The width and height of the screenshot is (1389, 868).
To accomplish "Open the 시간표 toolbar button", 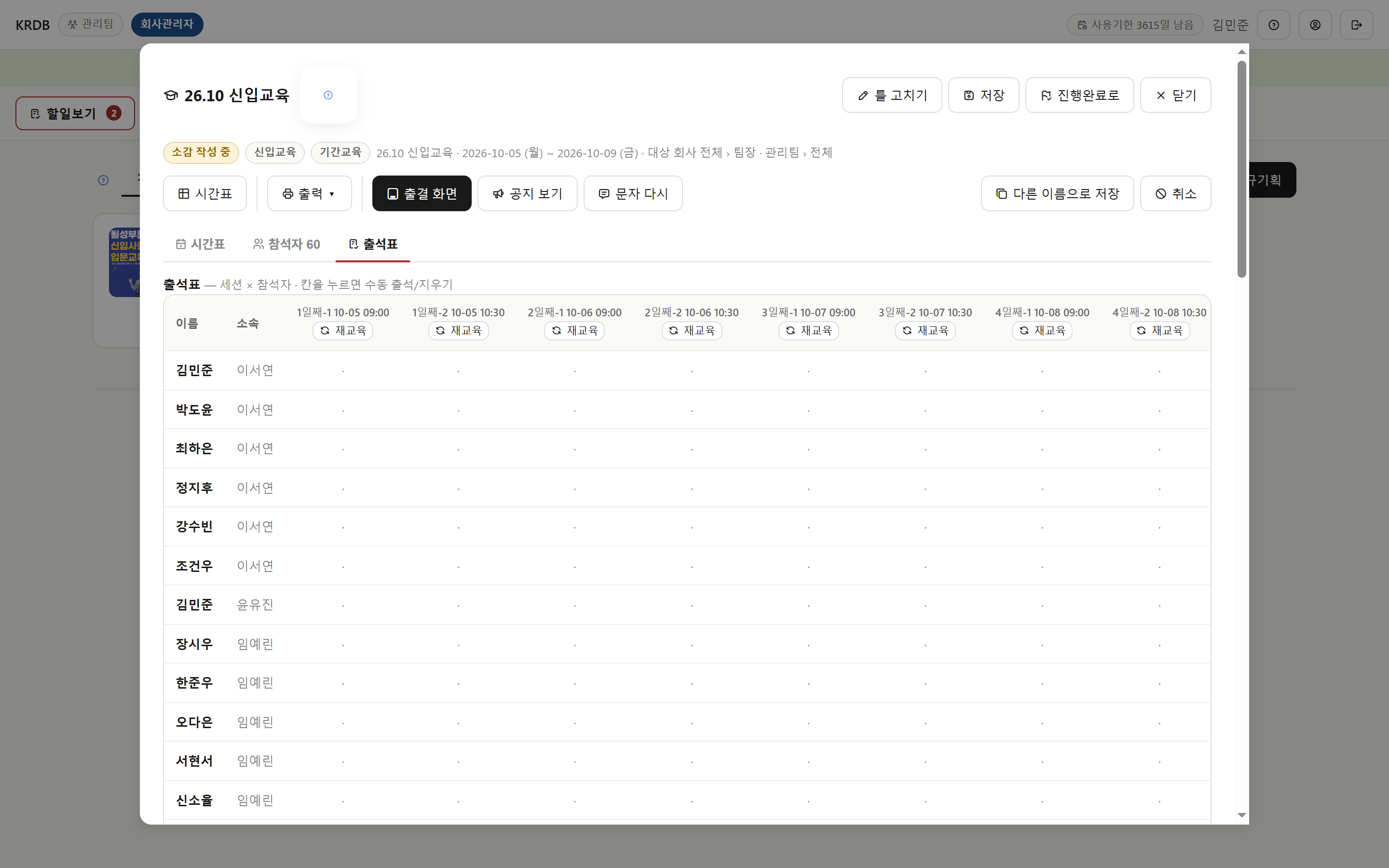I will [205, 193].
